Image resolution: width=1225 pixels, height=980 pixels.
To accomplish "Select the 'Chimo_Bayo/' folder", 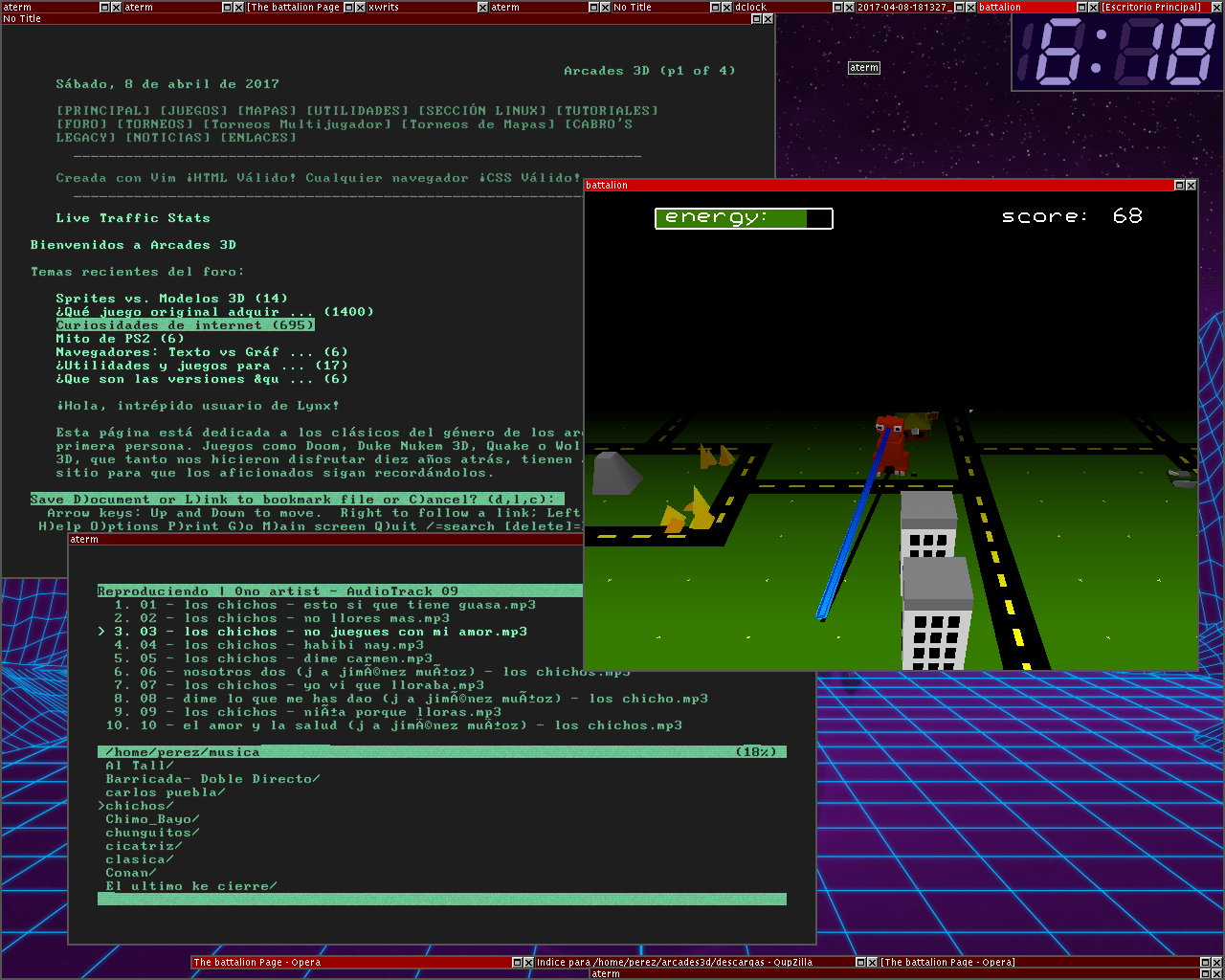I will click(153, 819).
